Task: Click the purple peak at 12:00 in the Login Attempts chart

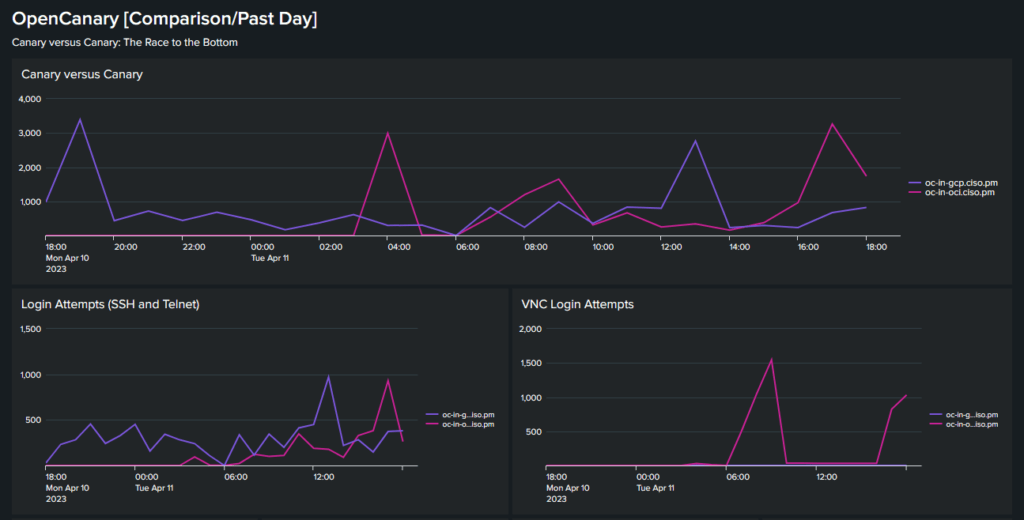Action: point(328,376)
